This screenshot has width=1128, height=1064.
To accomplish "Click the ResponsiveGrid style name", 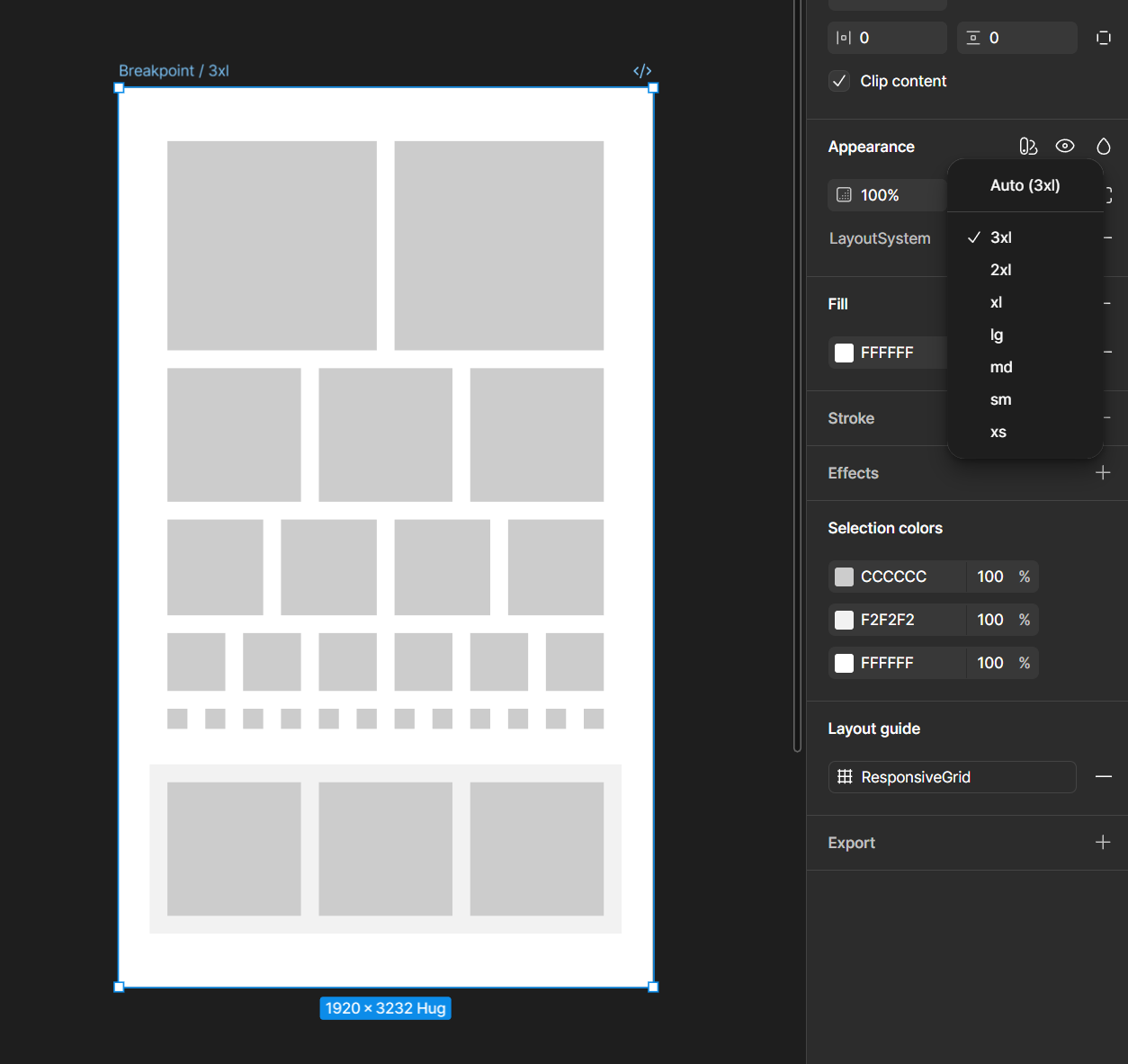I will (916, 777).
